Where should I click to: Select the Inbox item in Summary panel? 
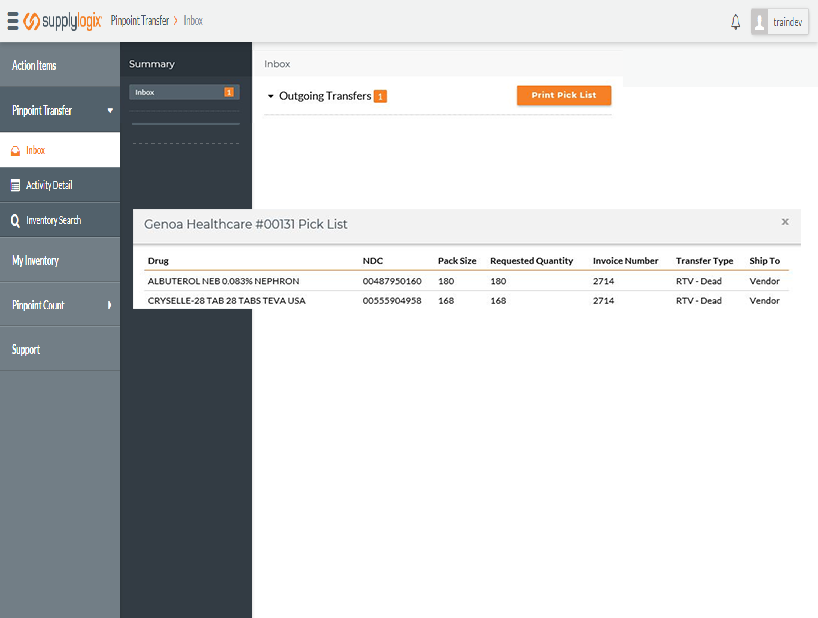tap(184, 92)
